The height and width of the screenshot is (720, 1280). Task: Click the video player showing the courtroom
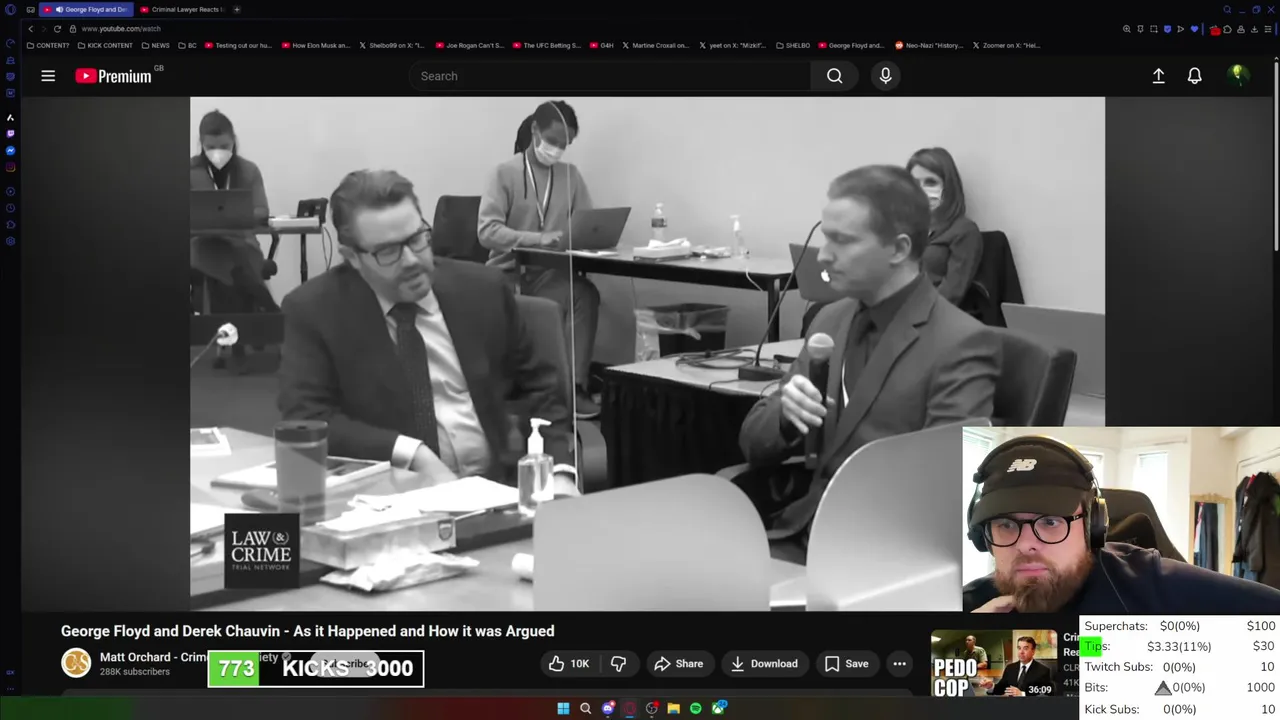click(x=647, y=353)
